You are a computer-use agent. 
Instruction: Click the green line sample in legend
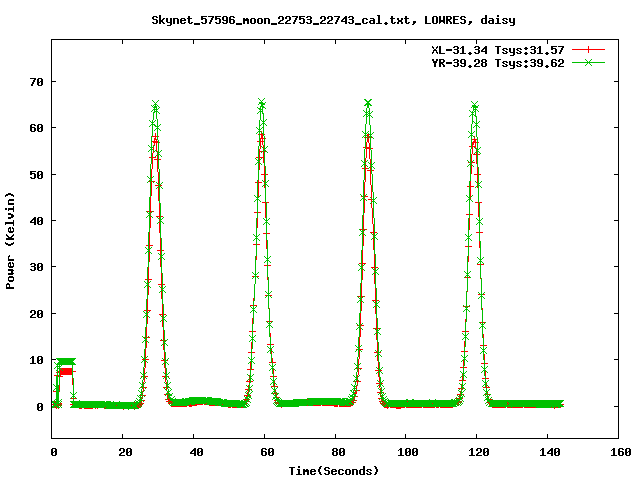588,63
